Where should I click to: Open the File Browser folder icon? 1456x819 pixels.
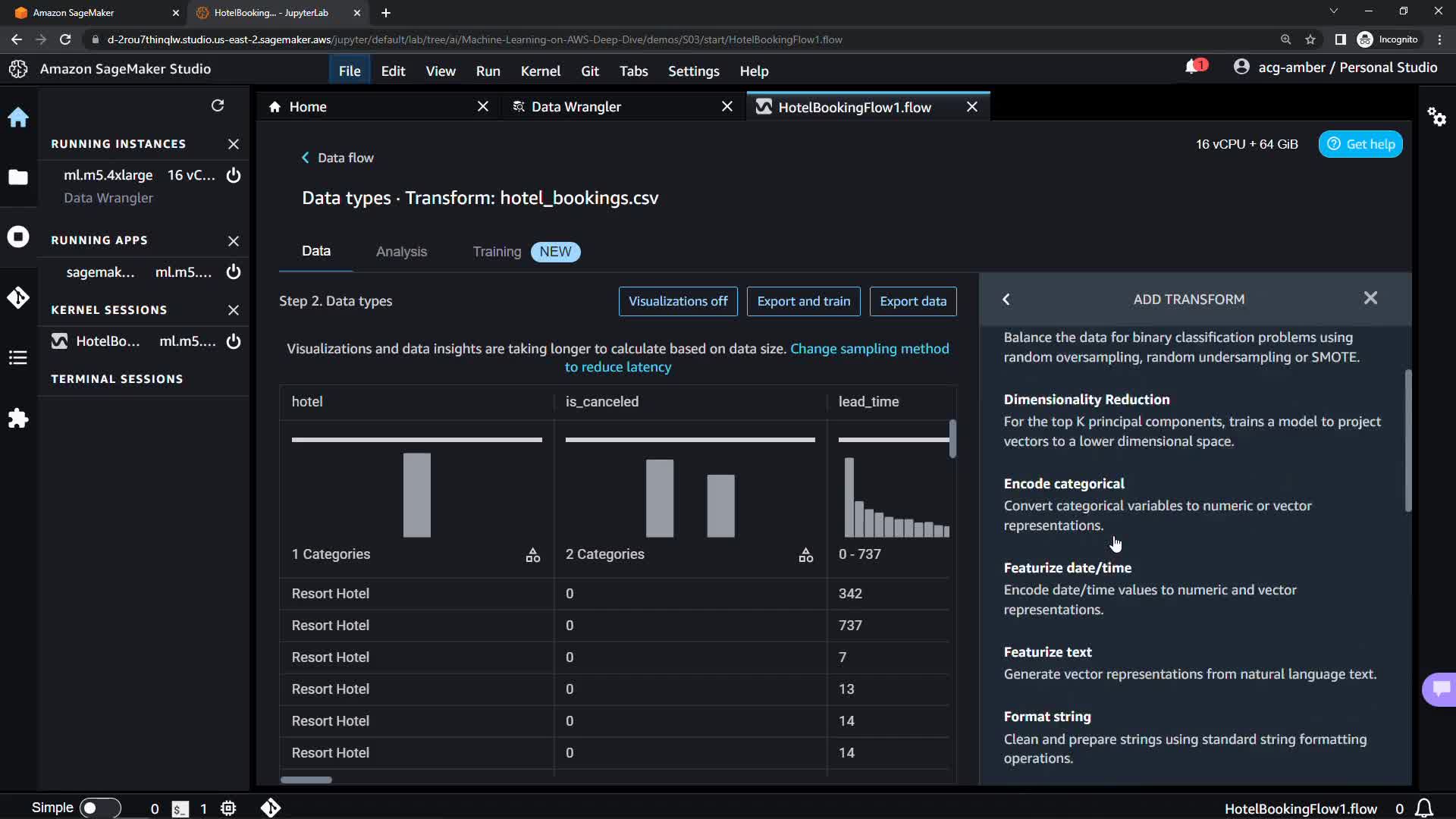(18, 177)
